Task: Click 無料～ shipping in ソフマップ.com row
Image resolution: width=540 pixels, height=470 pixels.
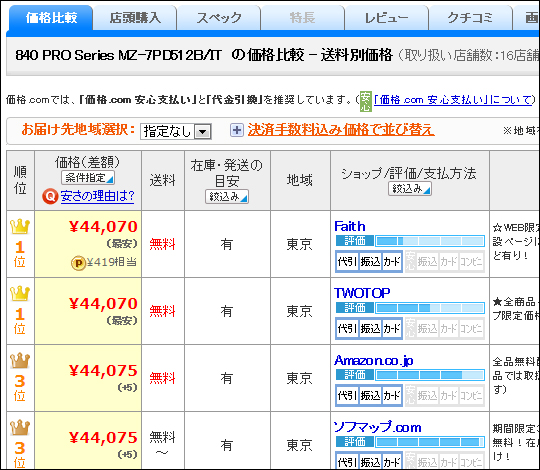Action: pos(162,443)
